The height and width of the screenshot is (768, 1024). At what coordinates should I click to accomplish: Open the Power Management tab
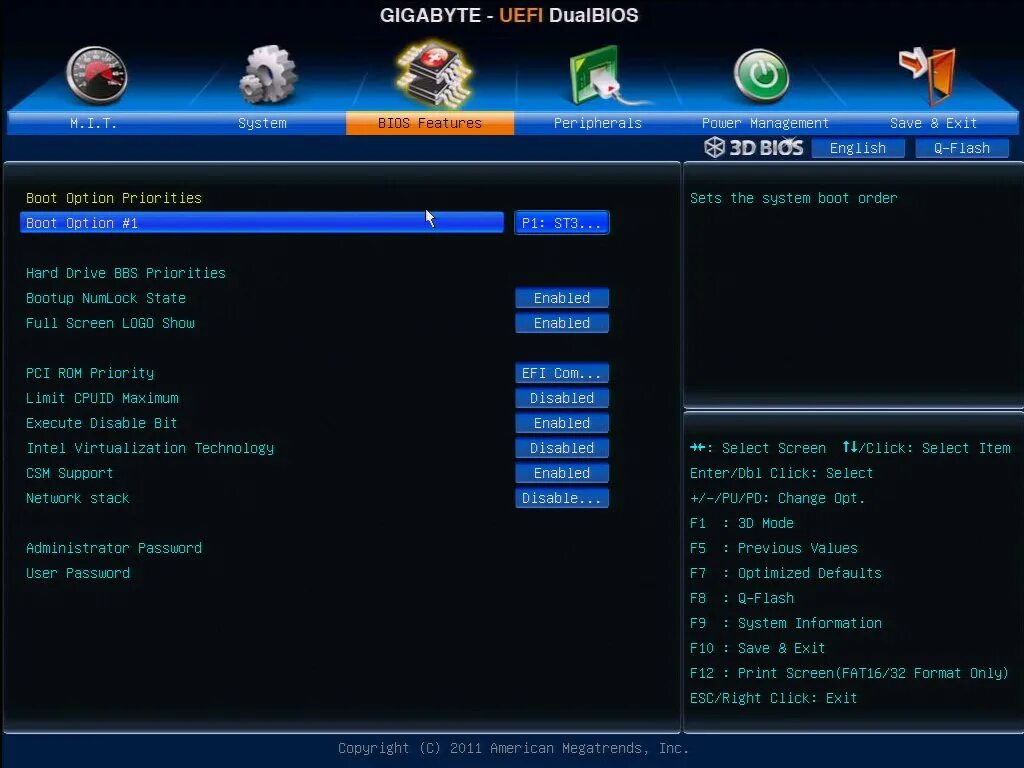765,123
